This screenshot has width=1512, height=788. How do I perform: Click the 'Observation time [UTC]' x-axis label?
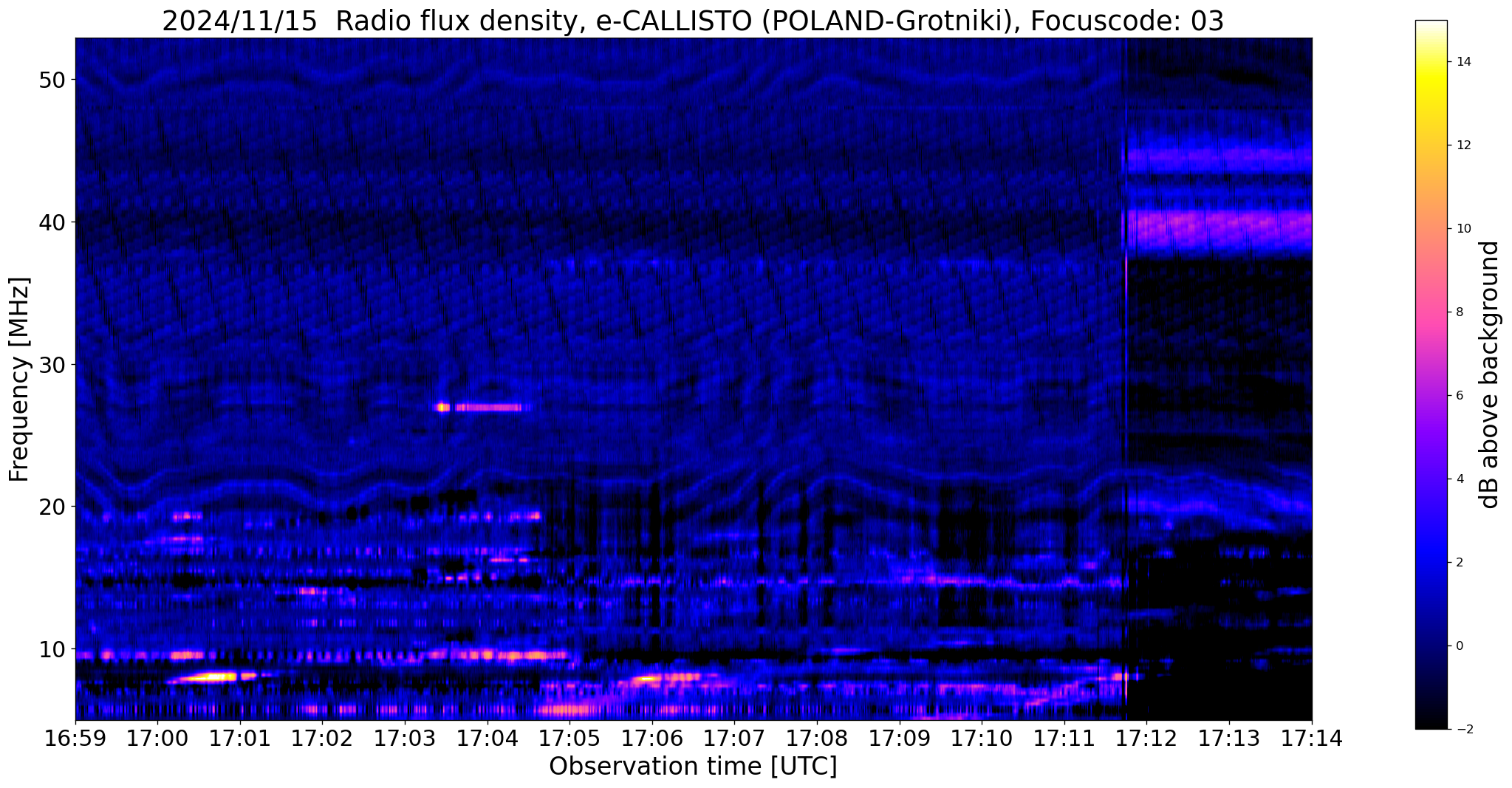pos(693,766)
